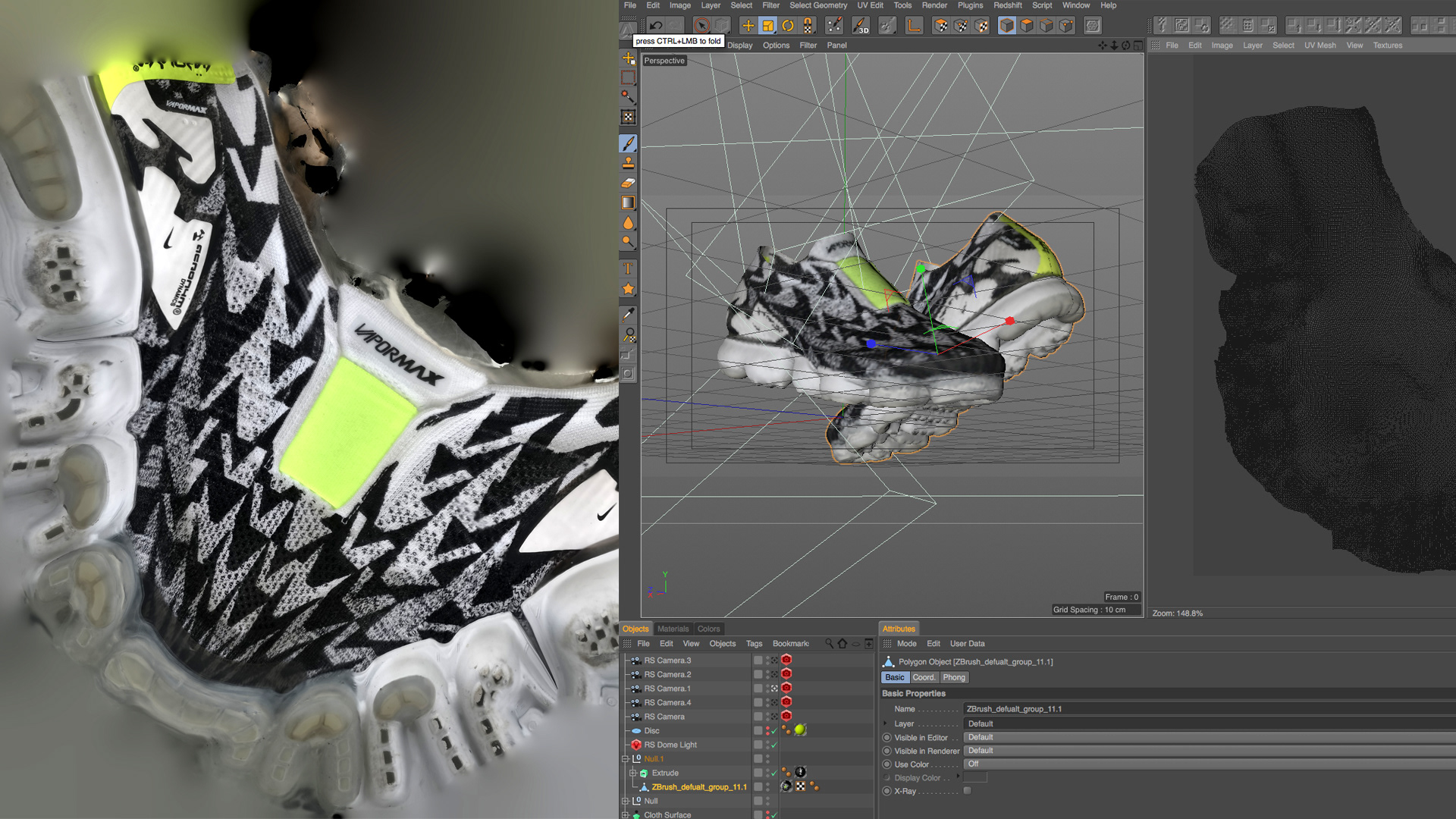Select the Clone stamp tool

click(628, 163)
